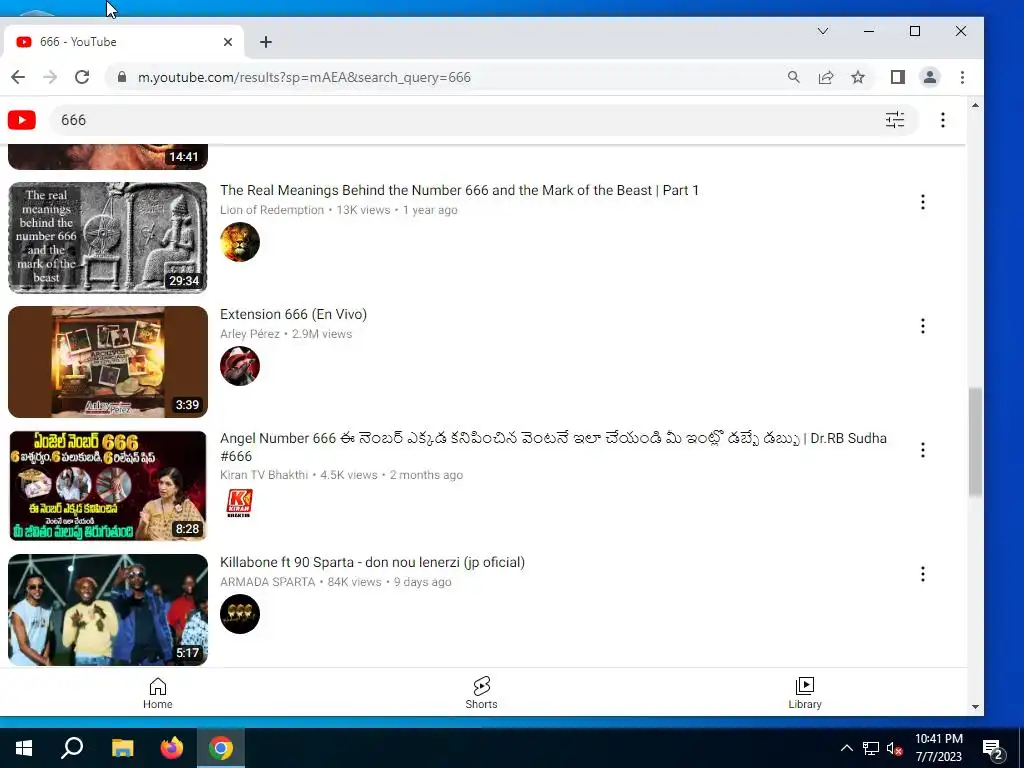This screenshot has width=1024, height=768.
Task: Open options for Extension 666 (En Vivo)
Action: (x=922, y=326)
